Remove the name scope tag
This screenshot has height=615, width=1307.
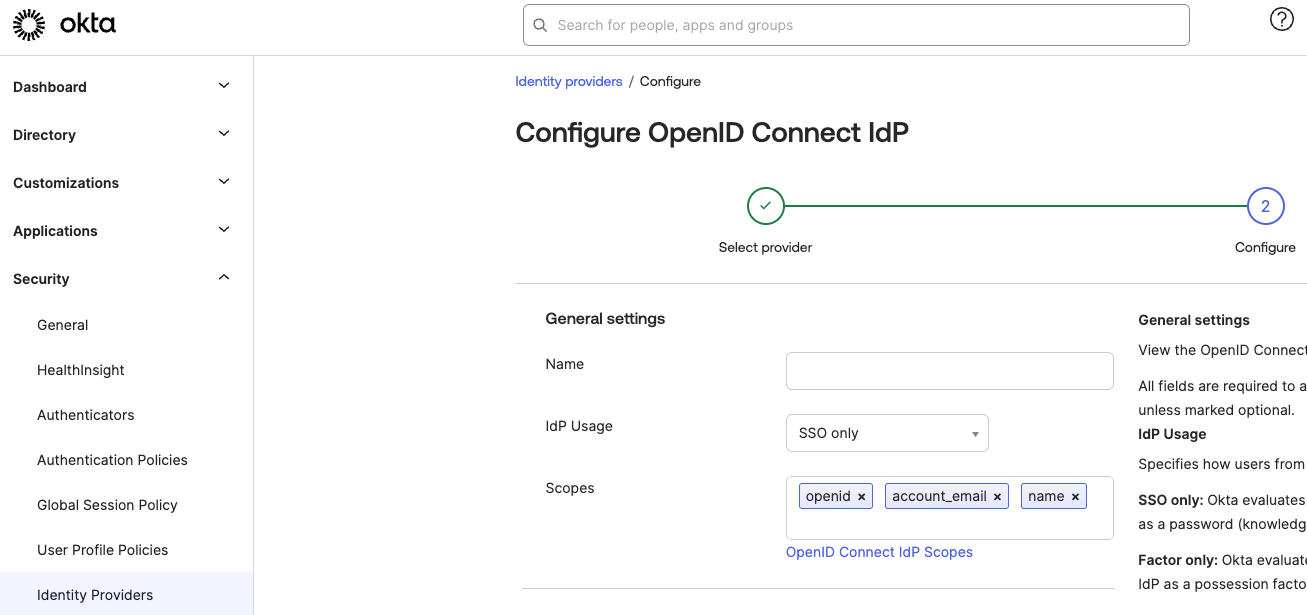(x=1075, y=497)
